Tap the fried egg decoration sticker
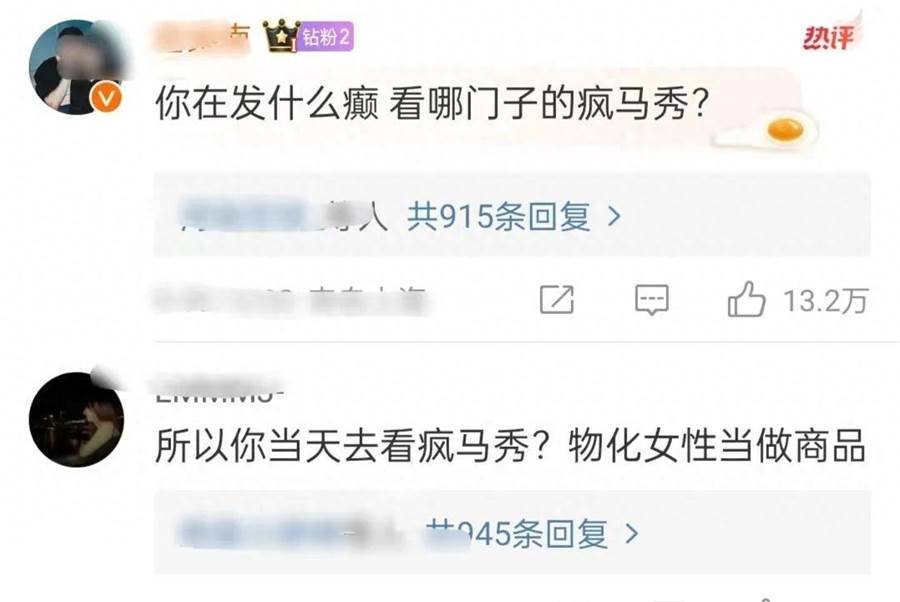The width and height of the screenshot is (900, 602). pyautogui.click(x=769, y=131)
